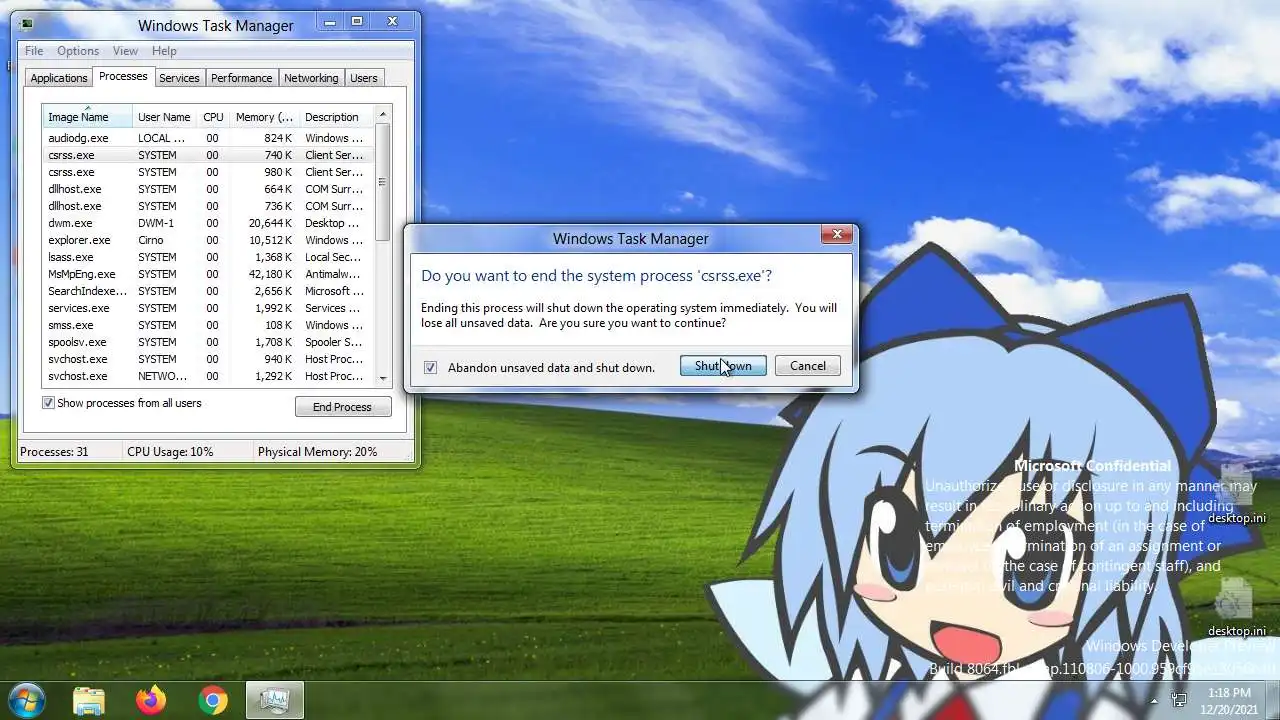Select the SearchIndexer process row
Viewport: 1280px width, 720px height.
(x=208, y=291)
